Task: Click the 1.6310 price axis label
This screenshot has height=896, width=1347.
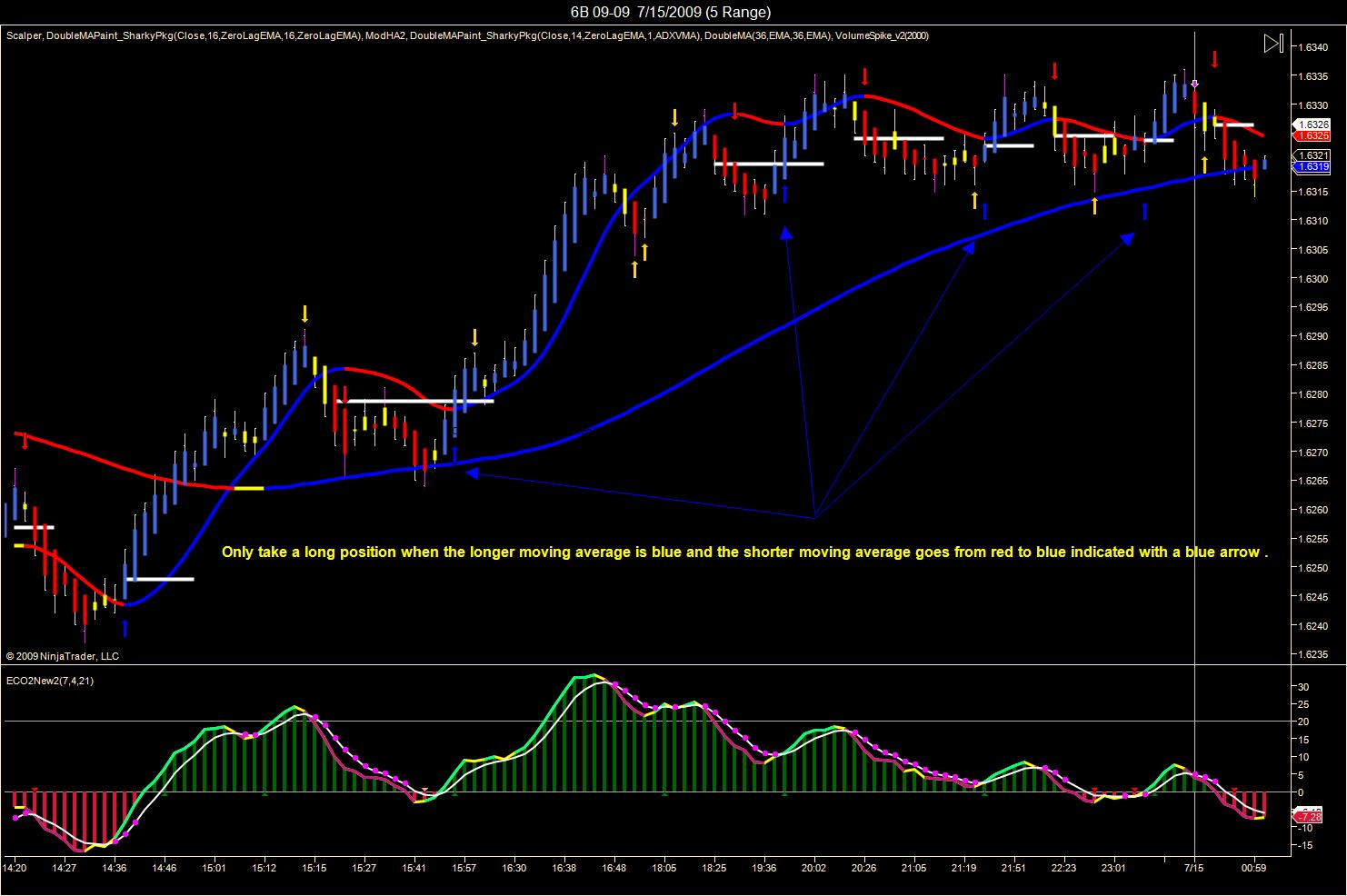Action: [1313, 221]
